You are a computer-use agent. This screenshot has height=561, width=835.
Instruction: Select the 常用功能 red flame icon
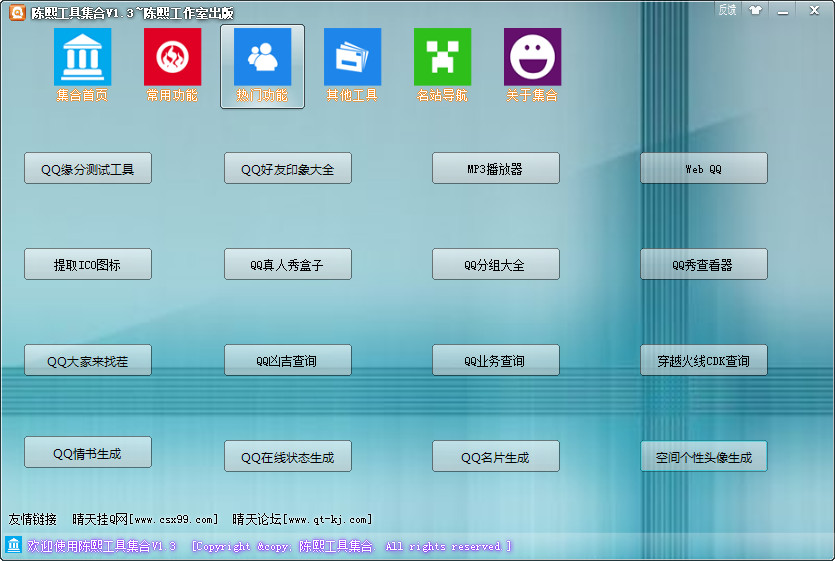tap(172, 58)
